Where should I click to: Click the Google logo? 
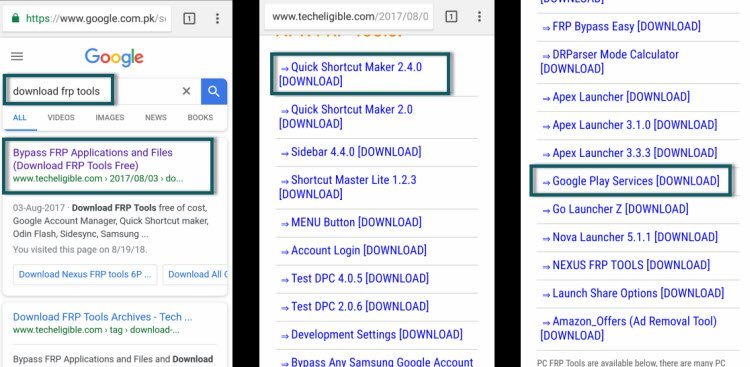(114, 58)
